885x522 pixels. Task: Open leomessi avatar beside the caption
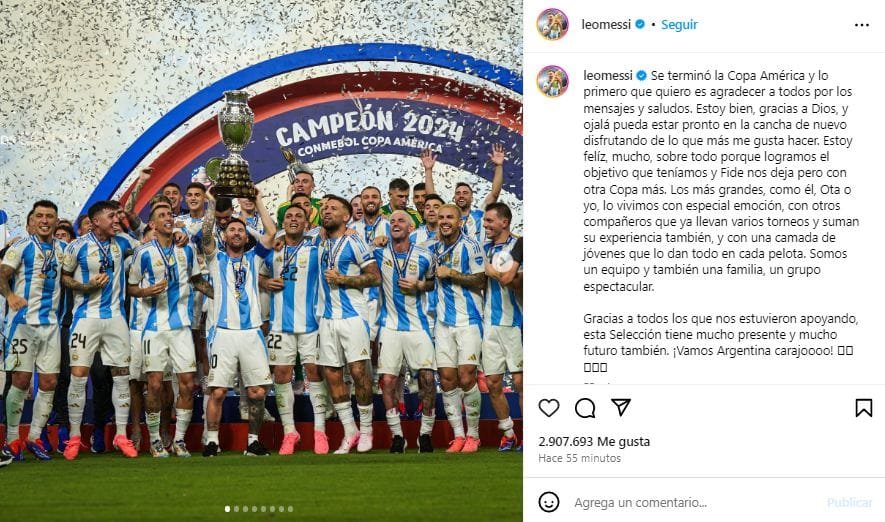tap(552, 81)
